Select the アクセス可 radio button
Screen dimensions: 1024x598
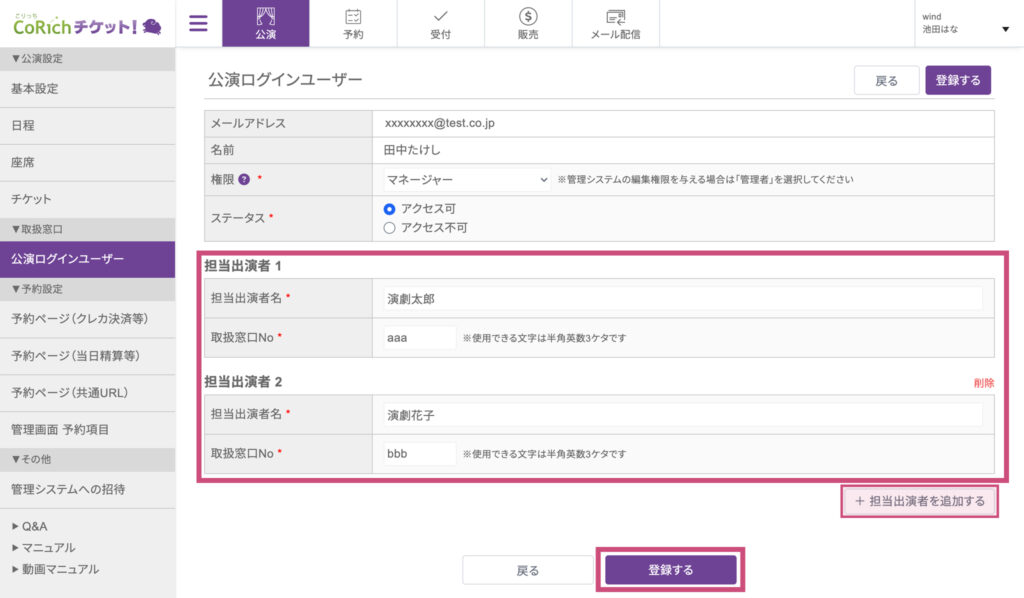tap(390, 209)
